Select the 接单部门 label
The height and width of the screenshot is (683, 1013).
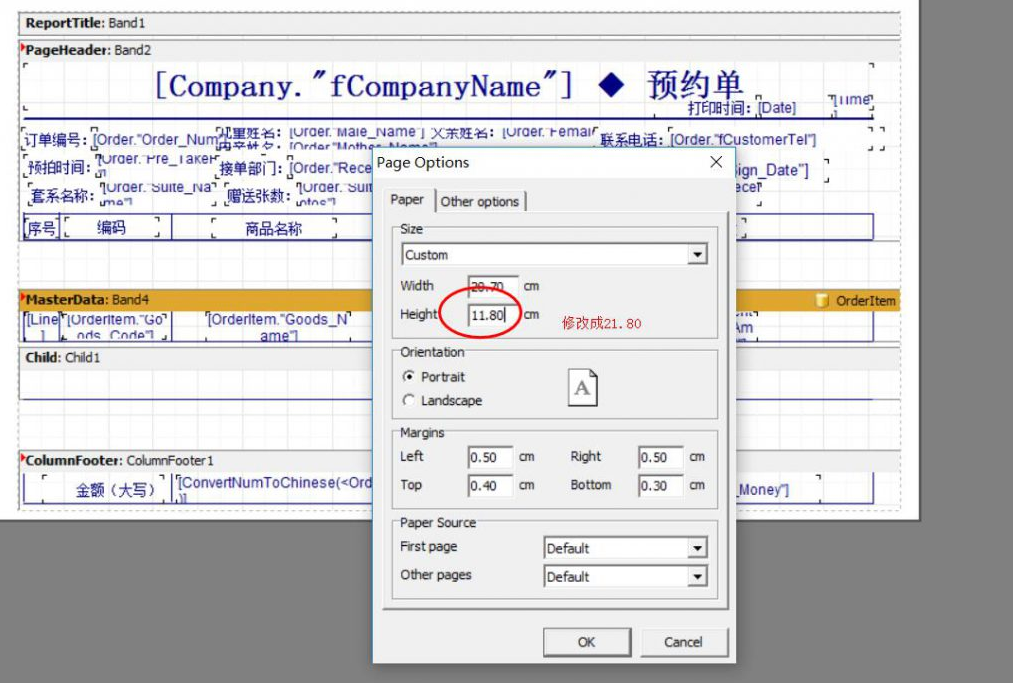(251, 168)
